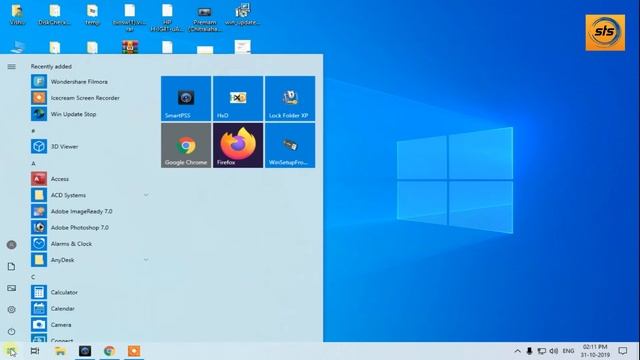Switch to SmartPSS on the taskbar

[85, 351]
